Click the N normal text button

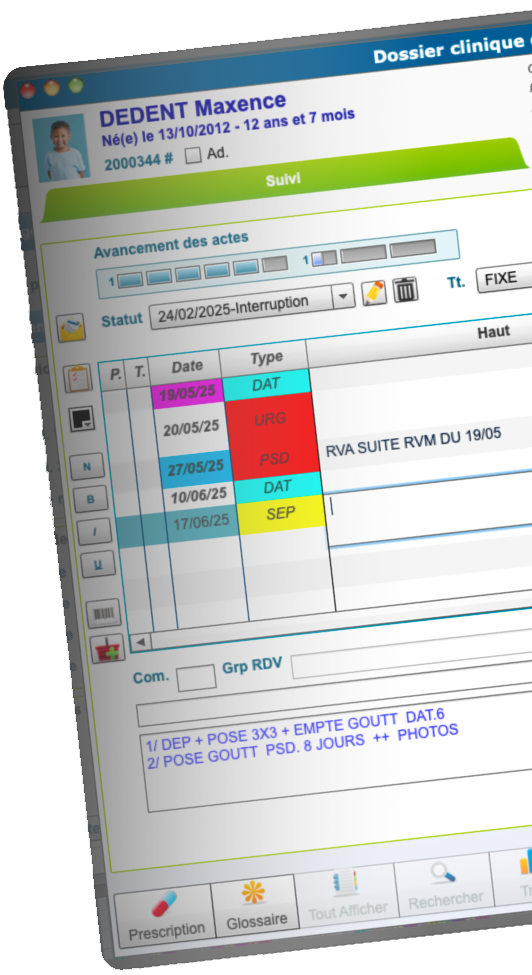tap(87, 467)
